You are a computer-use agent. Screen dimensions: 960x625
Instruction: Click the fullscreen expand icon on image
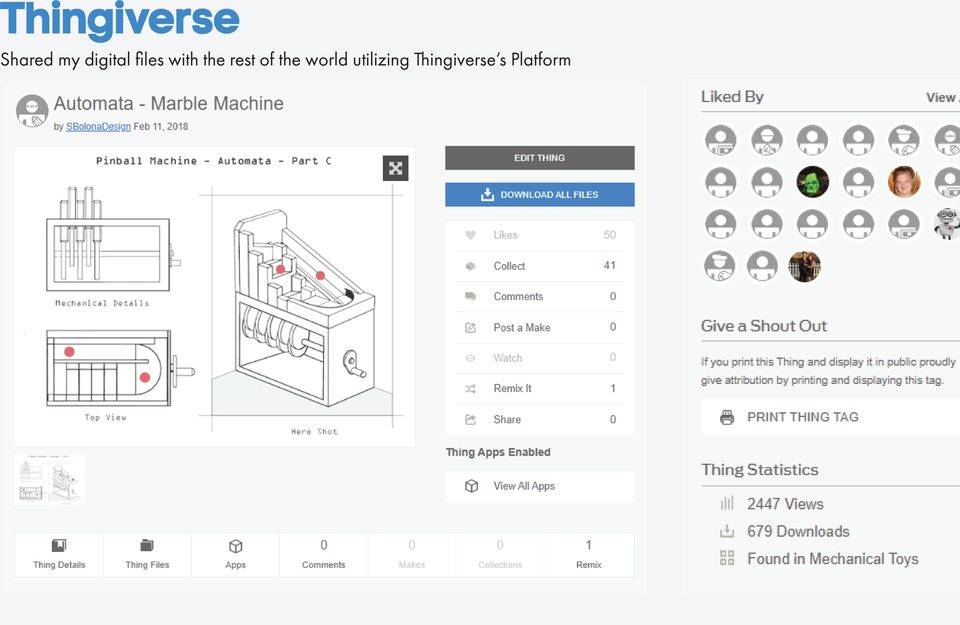[x=396, y=168]
